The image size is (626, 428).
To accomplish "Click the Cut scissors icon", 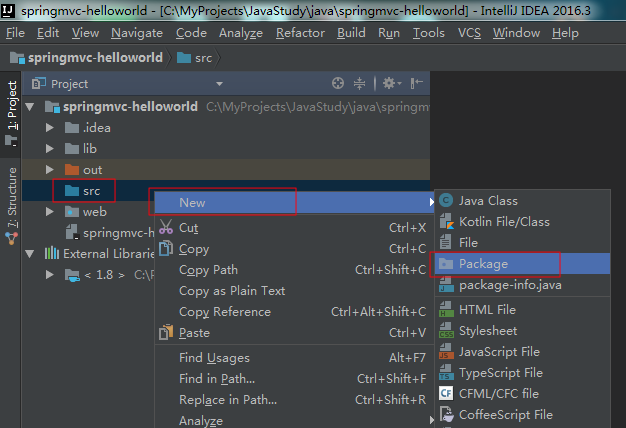I will (166, 227).
